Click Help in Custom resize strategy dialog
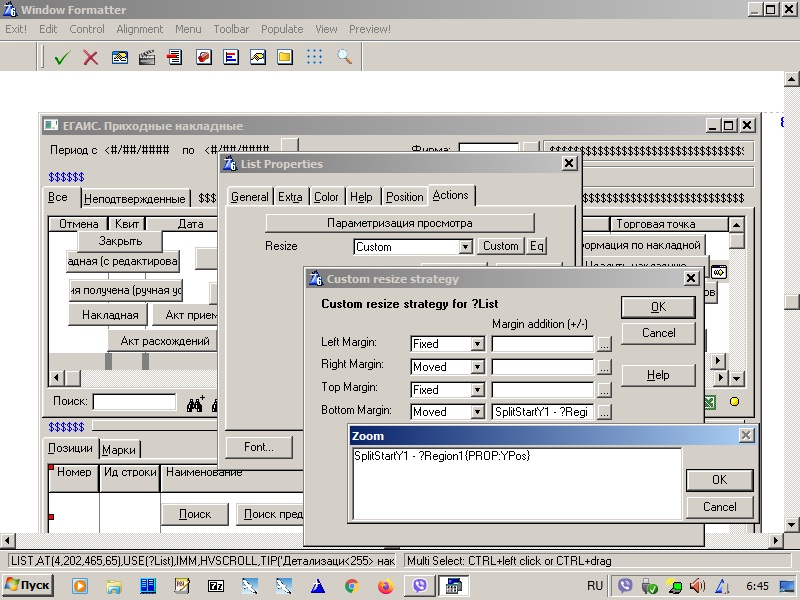 tap(657, 375)
